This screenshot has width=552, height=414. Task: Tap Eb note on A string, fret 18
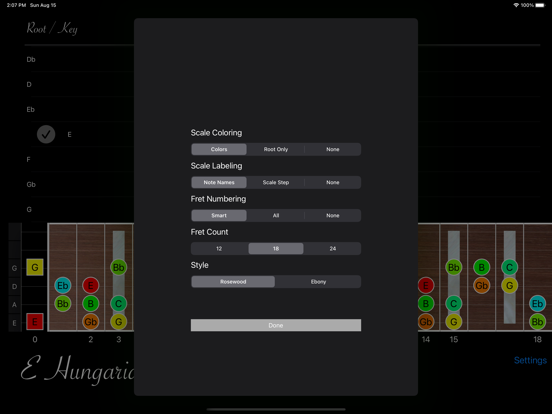(x=537, y=303)
